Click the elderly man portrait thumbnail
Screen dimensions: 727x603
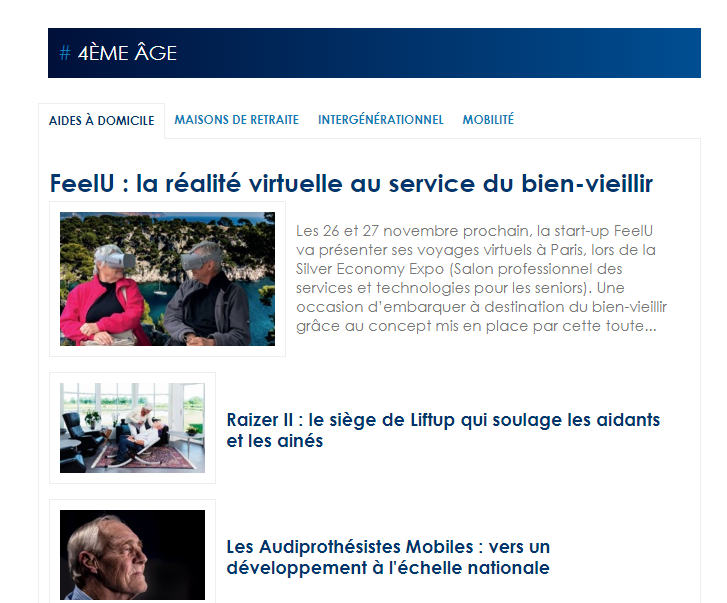[132, 555]
